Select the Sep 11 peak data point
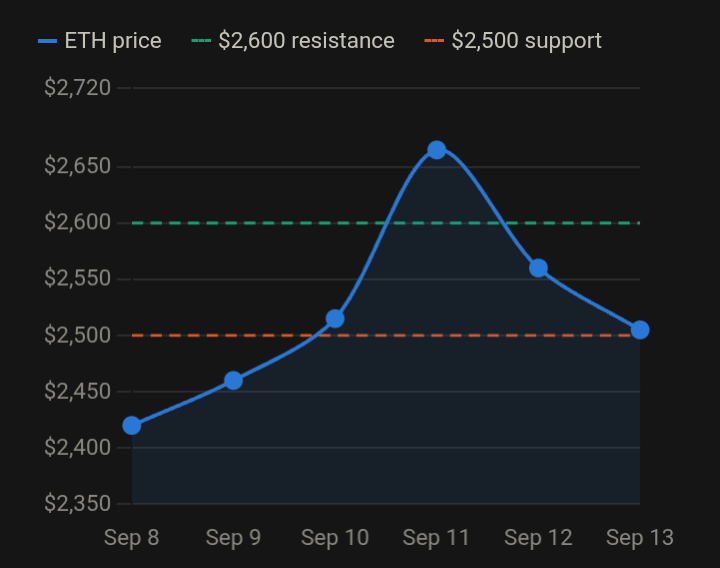The width and height of the screenshot is (720, 568). click(437, 150)
